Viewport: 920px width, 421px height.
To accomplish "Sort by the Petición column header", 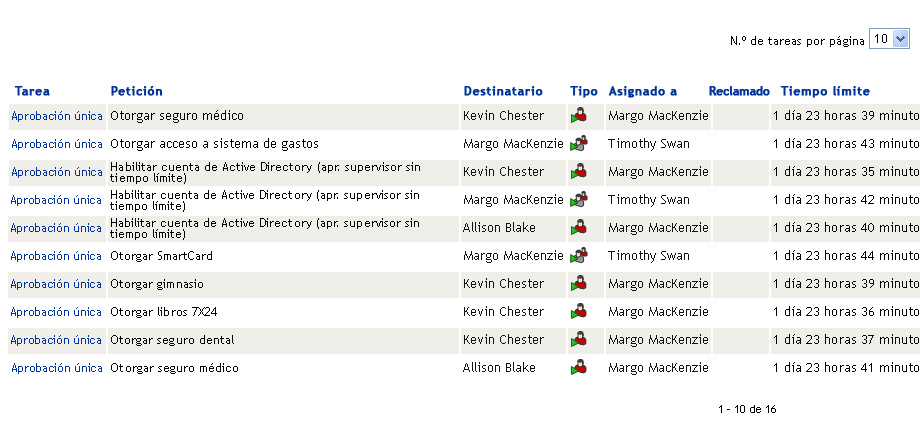I will point(136,91).
